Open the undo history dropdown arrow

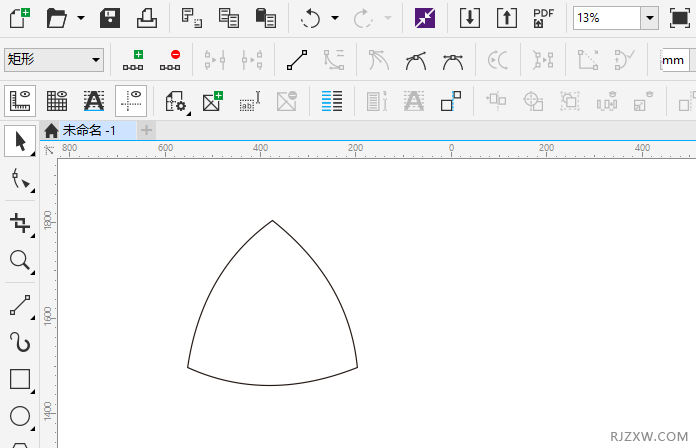coord(335,18)
